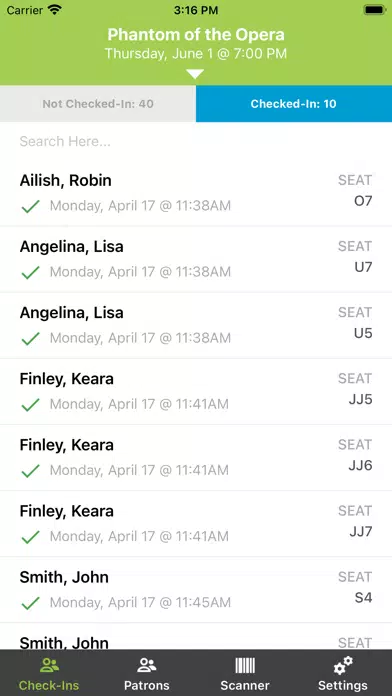Toggle check-in mark for Finley, Keara JJ5
This screenshot has height=696, width=392.
pos(31,404)
